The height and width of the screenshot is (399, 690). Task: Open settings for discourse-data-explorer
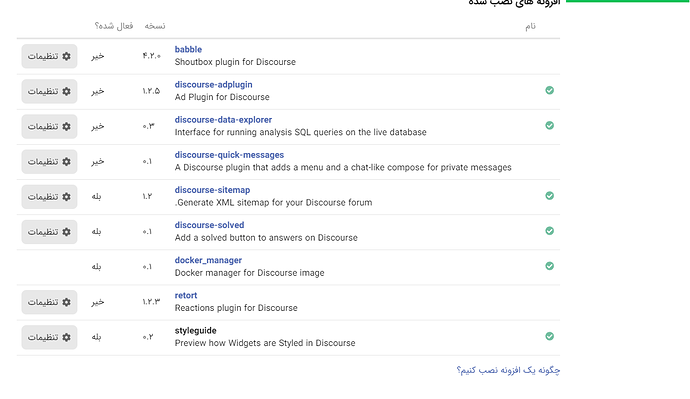click(x=49, y=127)
